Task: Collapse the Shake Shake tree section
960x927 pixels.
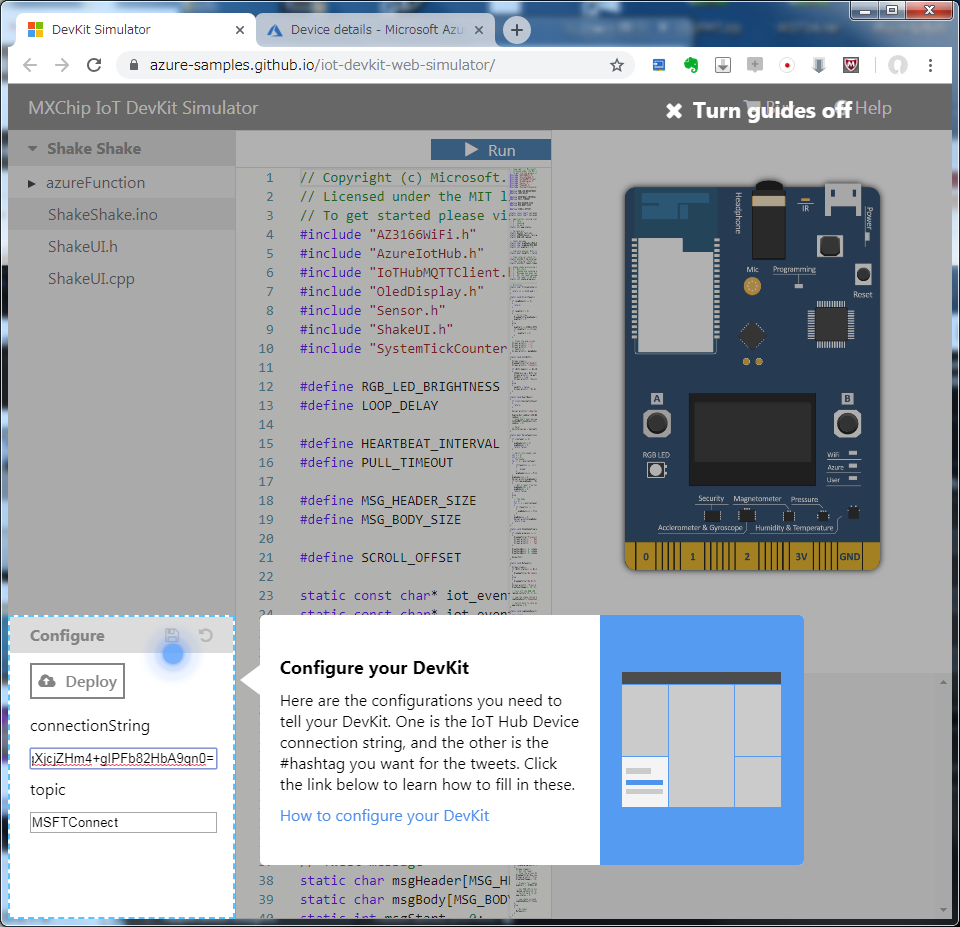Action: click(34, 149)
